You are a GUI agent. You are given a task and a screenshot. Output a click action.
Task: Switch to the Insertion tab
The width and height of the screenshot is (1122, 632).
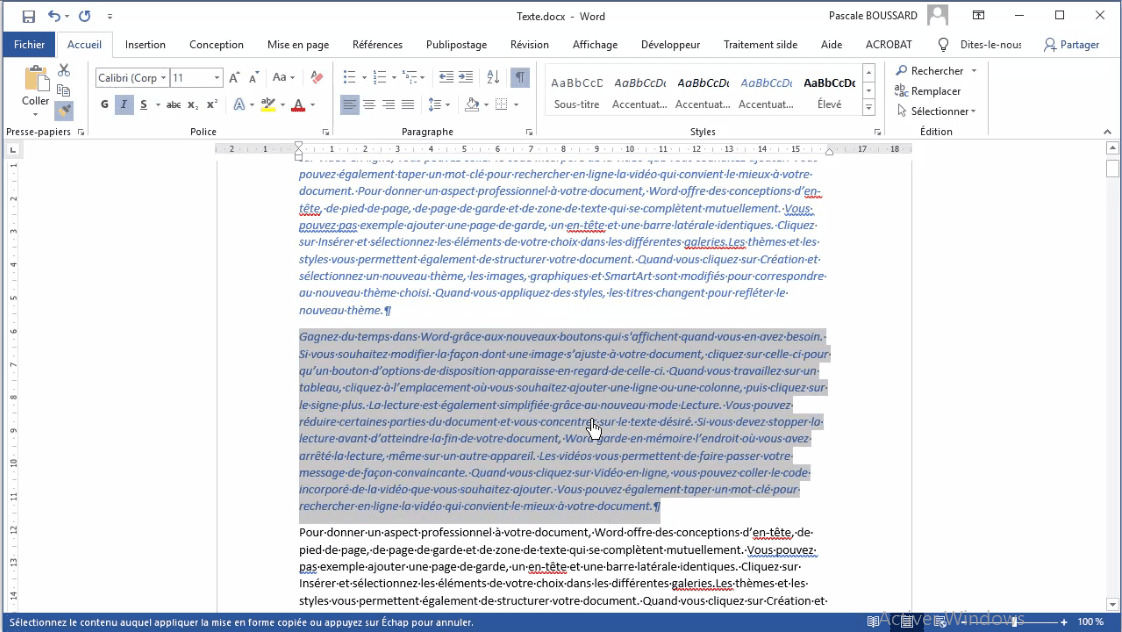point(145,44)
